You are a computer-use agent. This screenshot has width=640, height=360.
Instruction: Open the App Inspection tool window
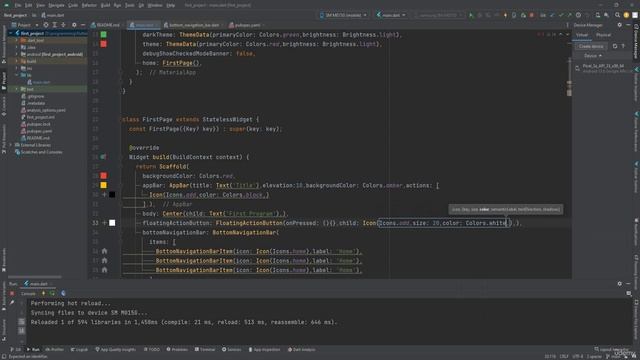[x=264, y=350]
